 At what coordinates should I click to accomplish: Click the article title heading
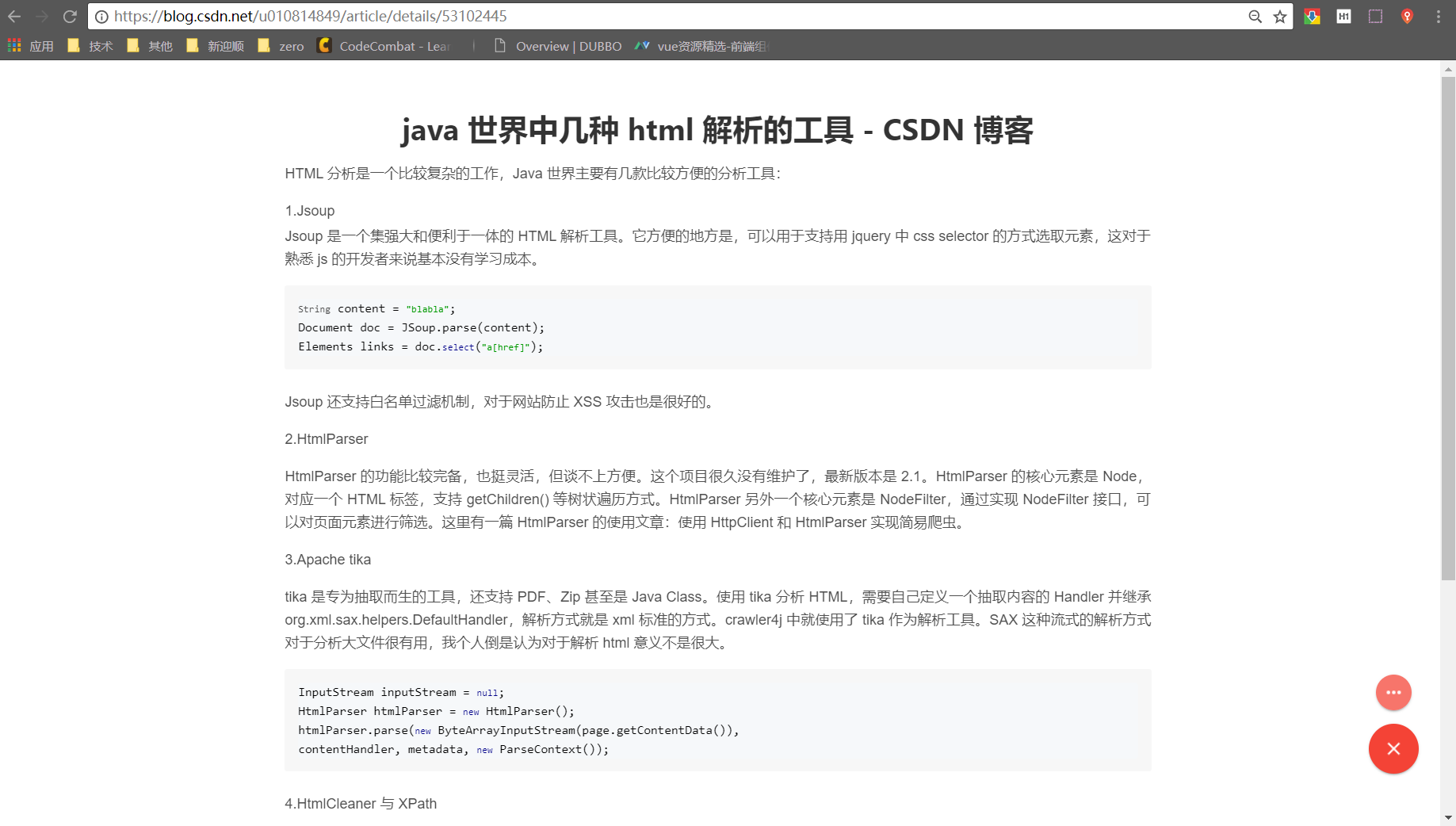click(x=717, y=130)
